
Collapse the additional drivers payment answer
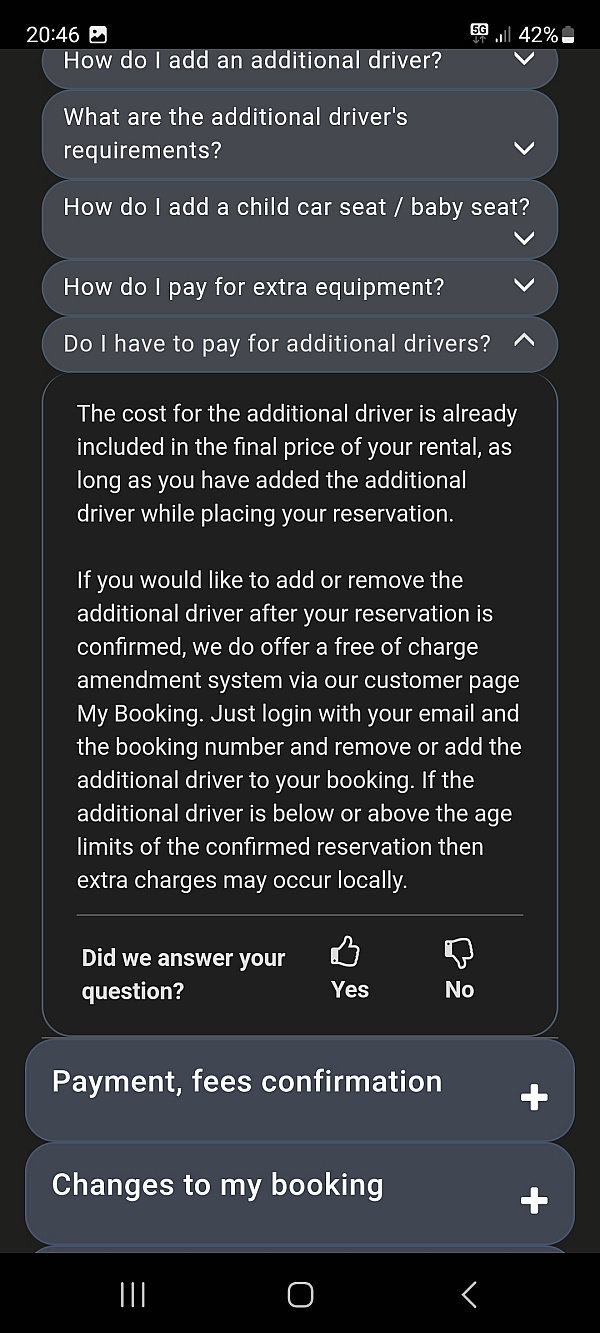tap(523, 342)
